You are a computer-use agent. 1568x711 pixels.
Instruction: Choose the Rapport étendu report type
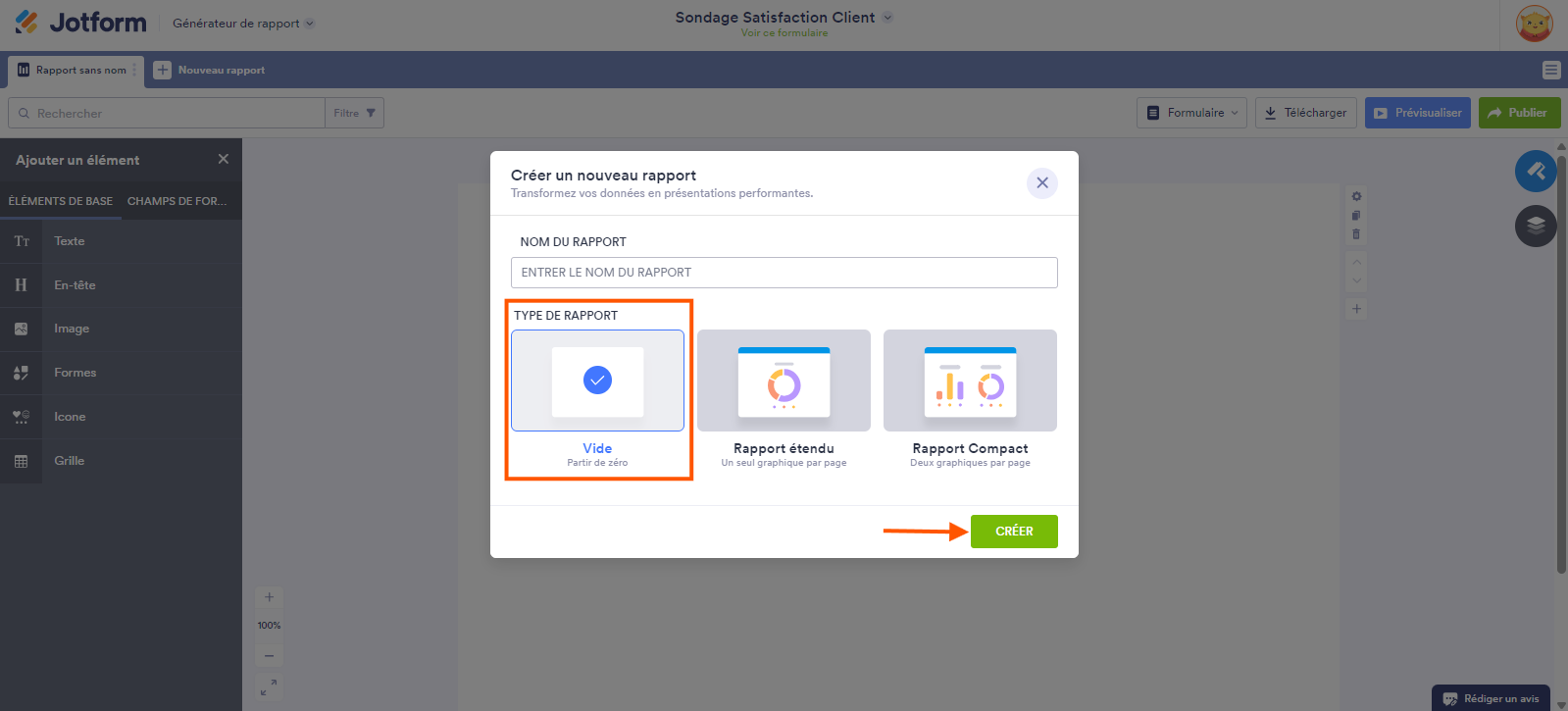coord(784,381)
